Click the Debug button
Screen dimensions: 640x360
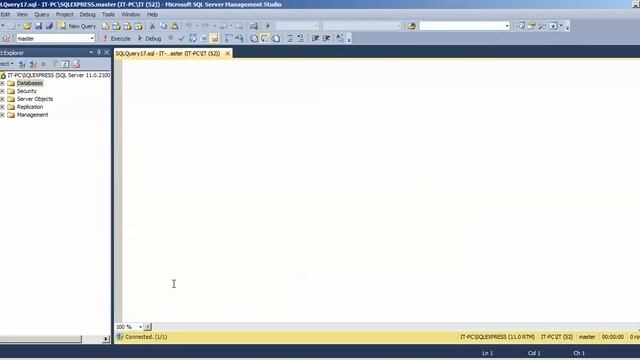149,38
